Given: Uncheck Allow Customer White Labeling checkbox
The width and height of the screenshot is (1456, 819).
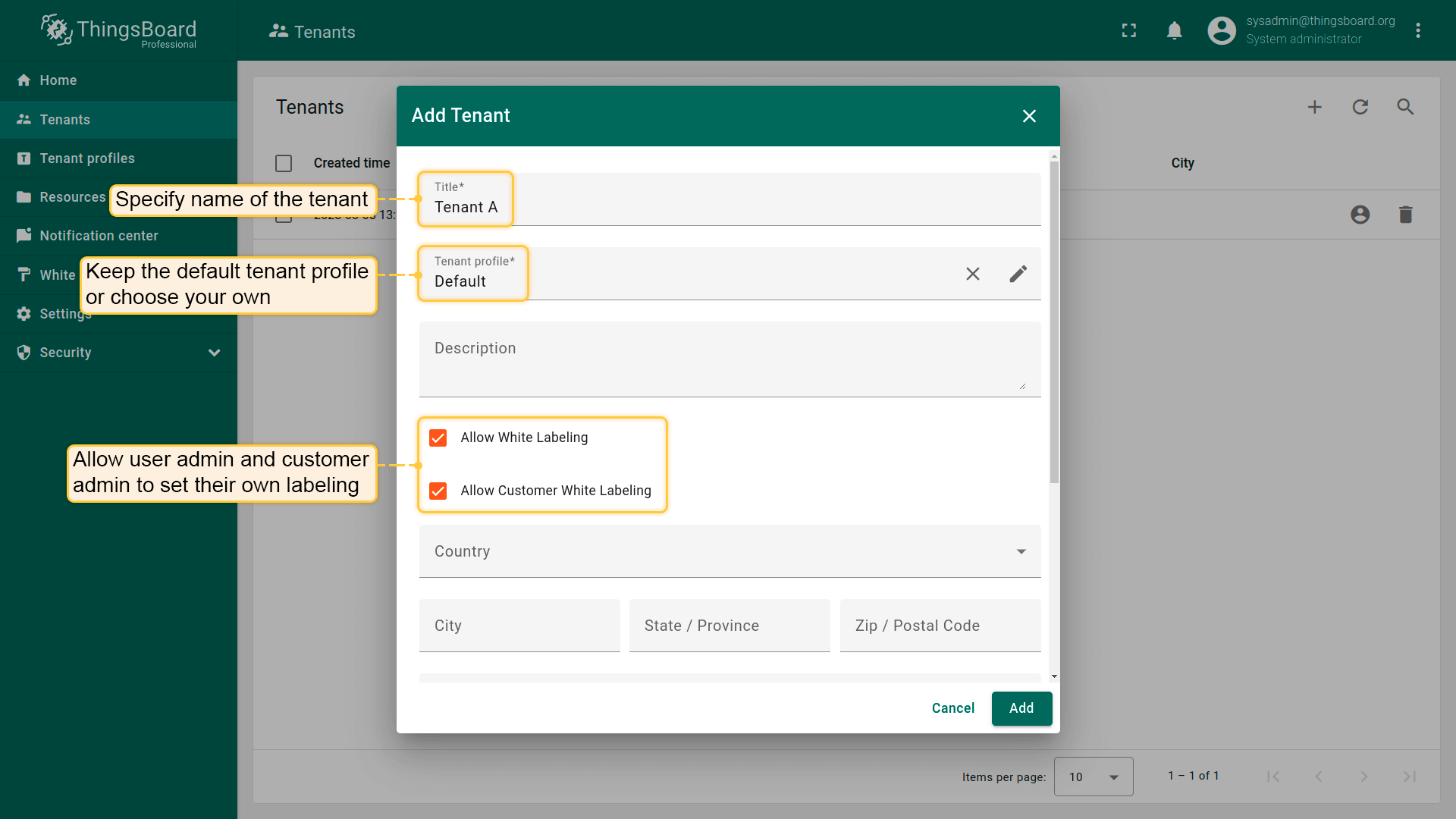Looking at the screenshot, I should tap(438, 491).
